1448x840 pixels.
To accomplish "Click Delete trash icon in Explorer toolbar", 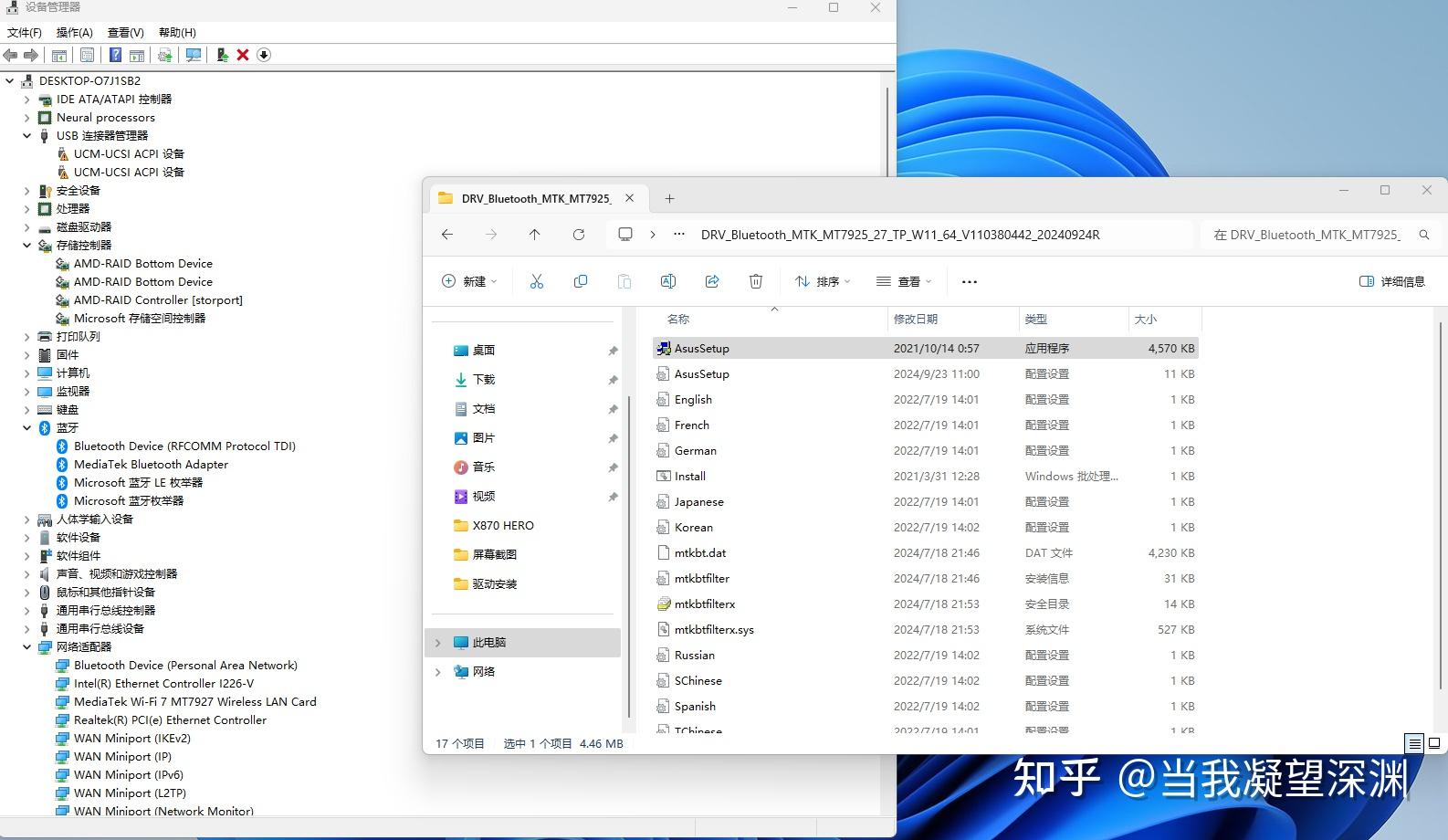I will click(x=756, y=281).
